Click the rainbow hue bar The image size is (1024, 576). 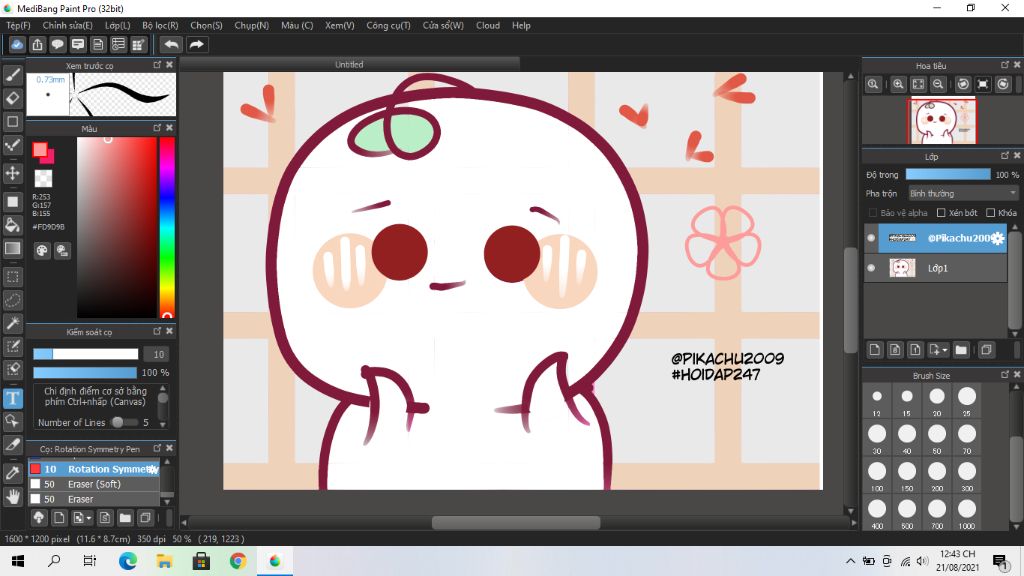[x=167, y=227]
